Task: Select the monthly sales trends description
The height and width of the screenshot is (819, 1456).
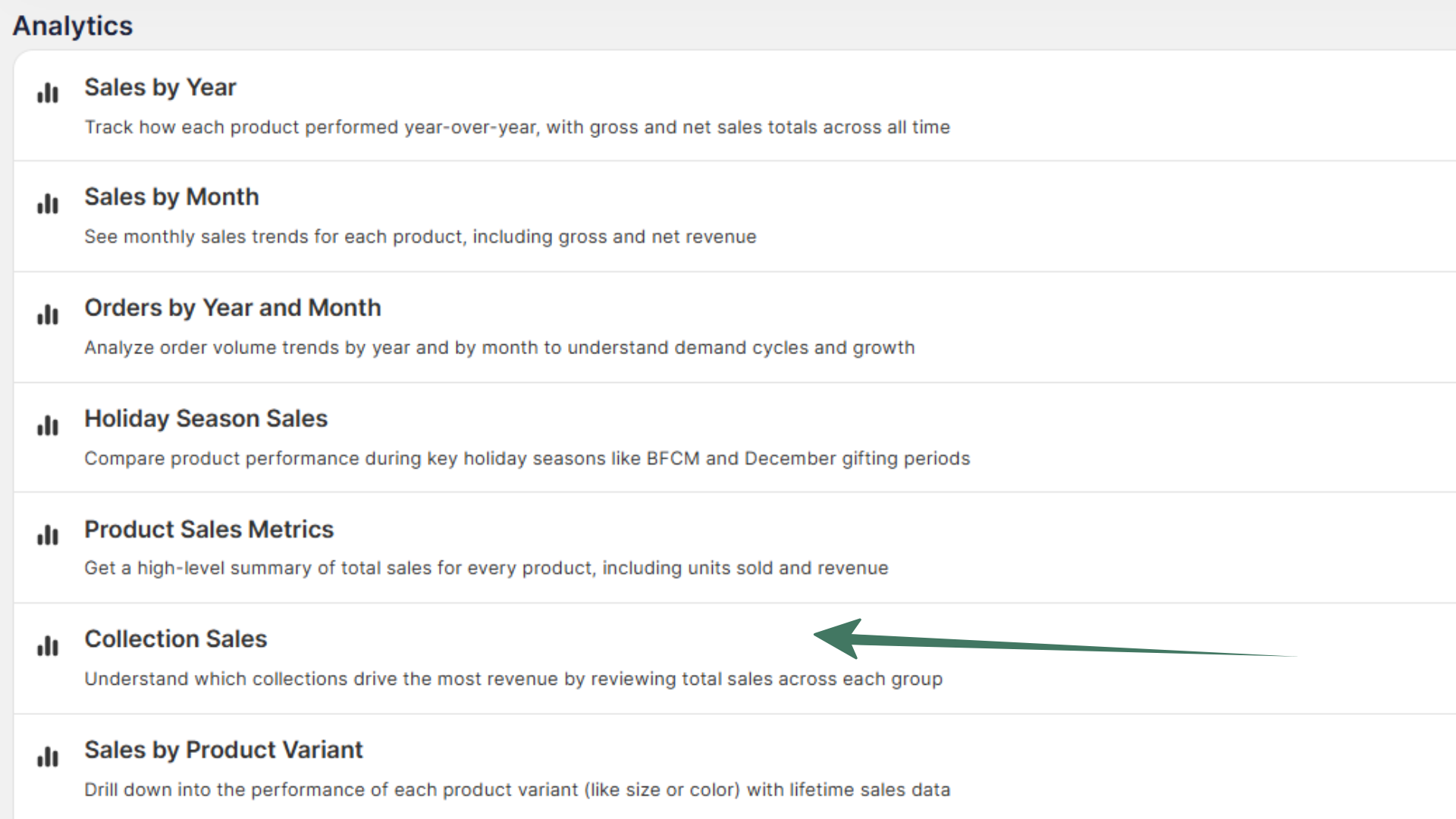Action: point(419,237)
